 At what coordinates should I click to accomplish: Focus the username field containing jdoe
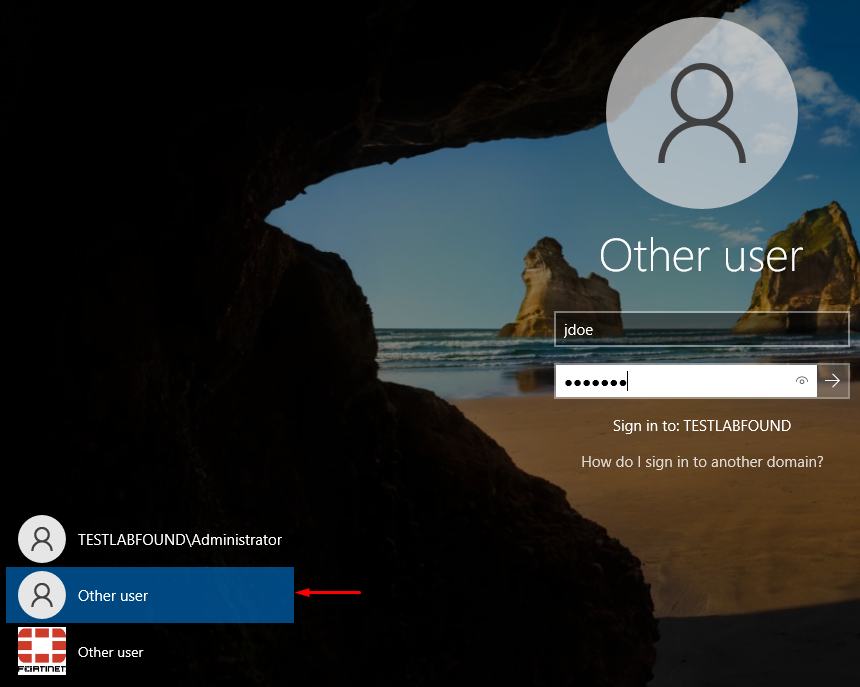[700, 329]
